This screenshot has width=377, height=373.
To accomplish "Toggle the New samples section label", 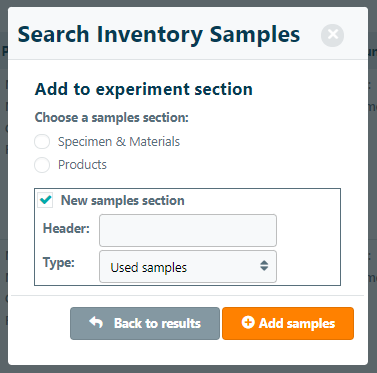I will (x=123, y=200).
